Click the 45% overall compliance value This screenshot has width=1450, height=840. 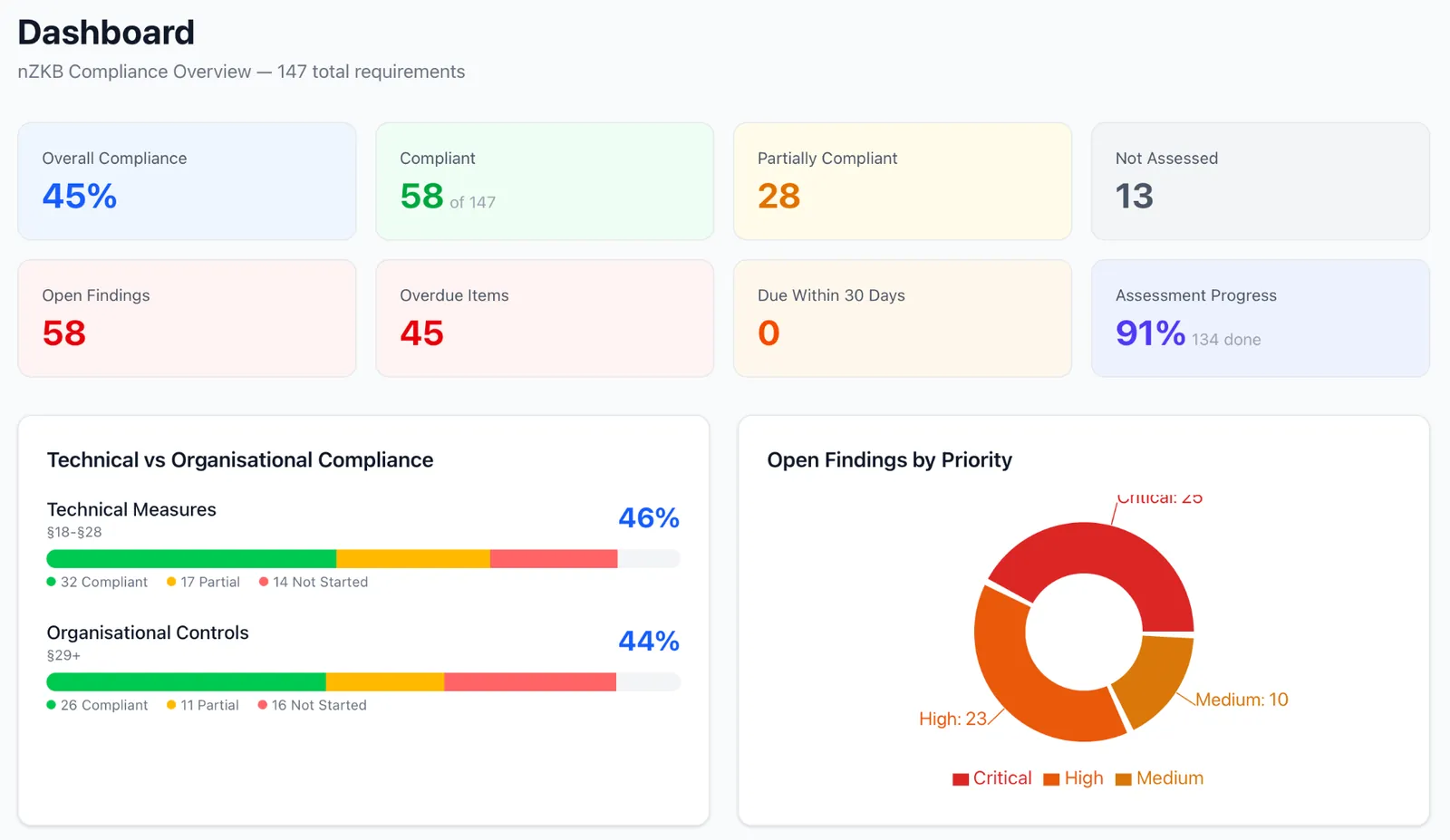(x=80, y=196)
